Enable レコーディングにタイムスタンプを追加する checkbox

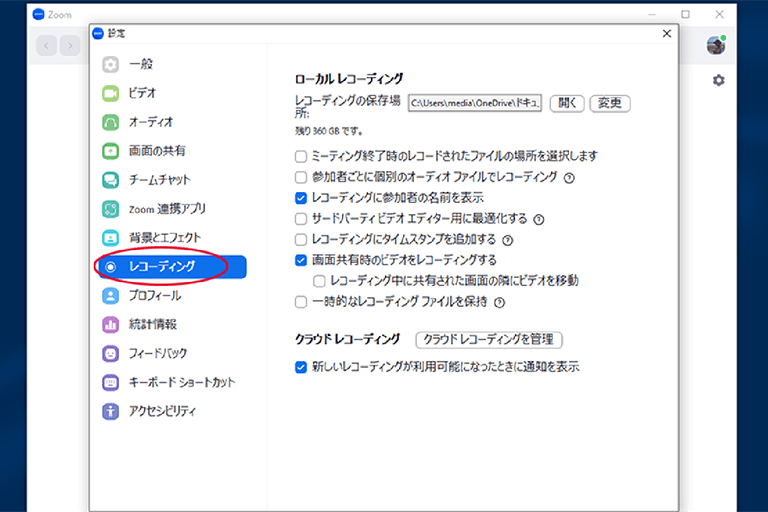tap(301, 240)
